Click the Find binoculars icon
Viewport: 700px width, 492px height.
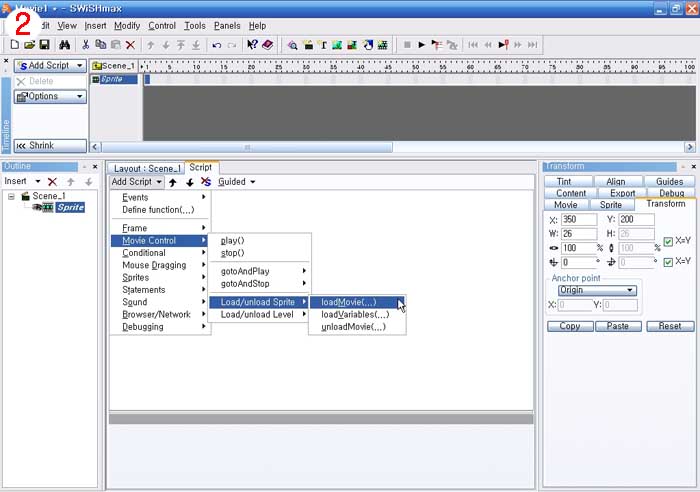65,45
